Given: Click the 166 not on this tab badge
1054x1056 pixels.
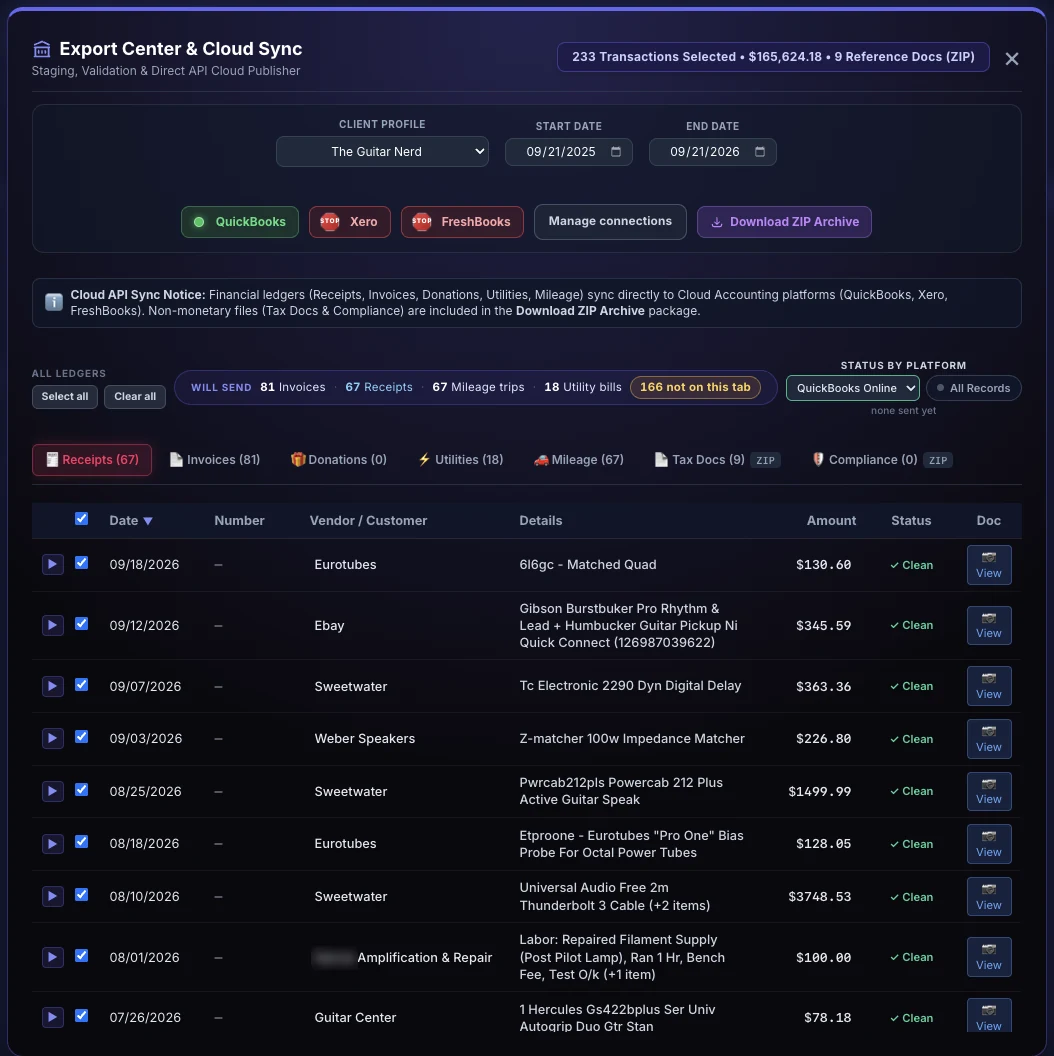Looking at the screenshot, I should click(695, 387).
